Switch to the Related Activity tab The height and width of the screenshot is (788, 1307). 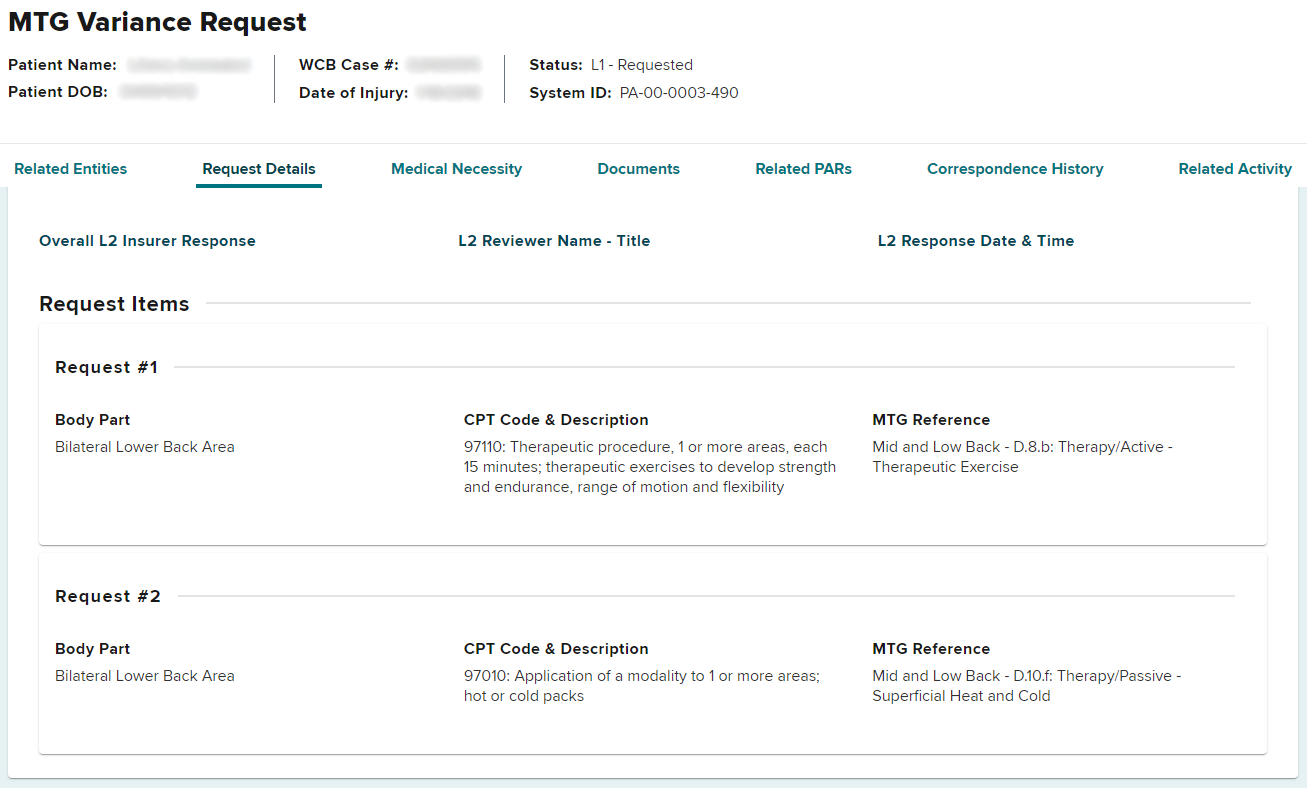[x=1235, y=169]
